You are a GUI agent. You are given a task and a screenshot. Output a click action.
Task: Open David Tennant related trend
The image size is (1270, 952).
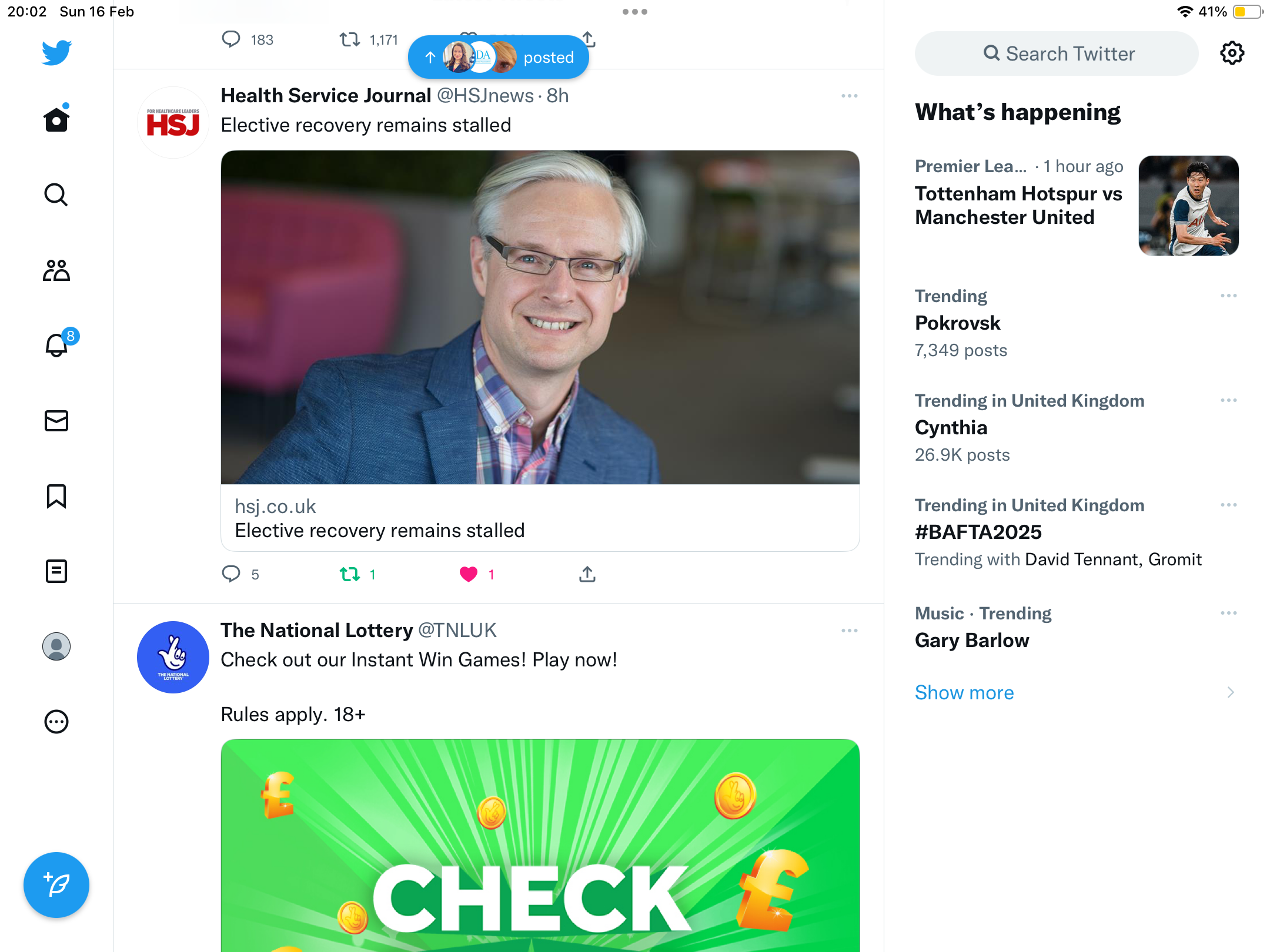tap(1081, 559)
